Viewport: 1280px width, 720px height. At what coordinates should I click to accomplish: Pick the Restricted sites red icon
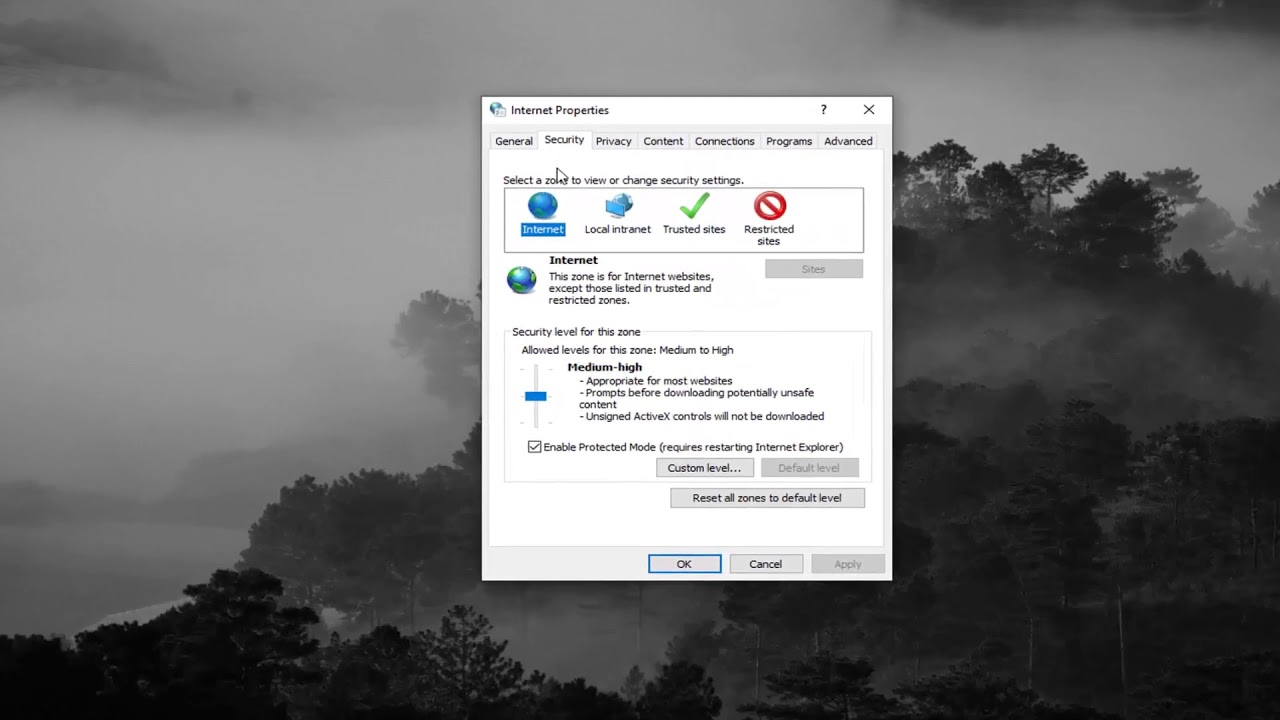(770, 206)
